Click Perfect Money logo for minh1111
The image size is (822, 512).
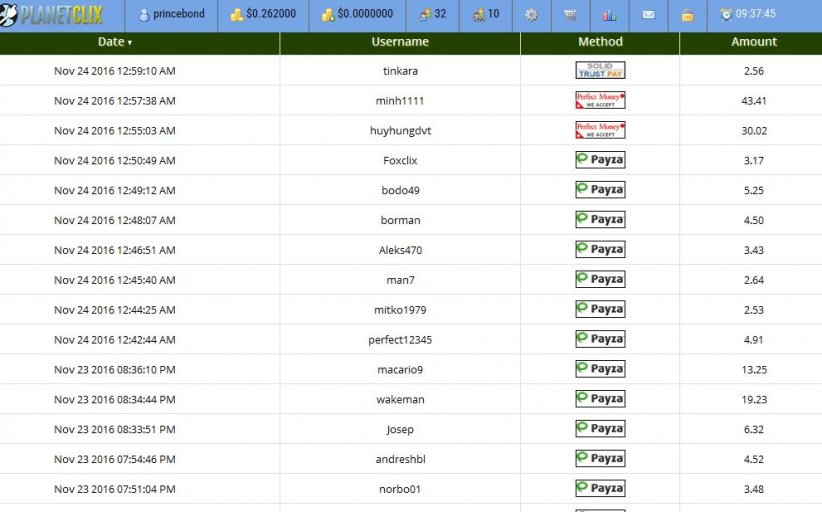click(x=600, y=100)
